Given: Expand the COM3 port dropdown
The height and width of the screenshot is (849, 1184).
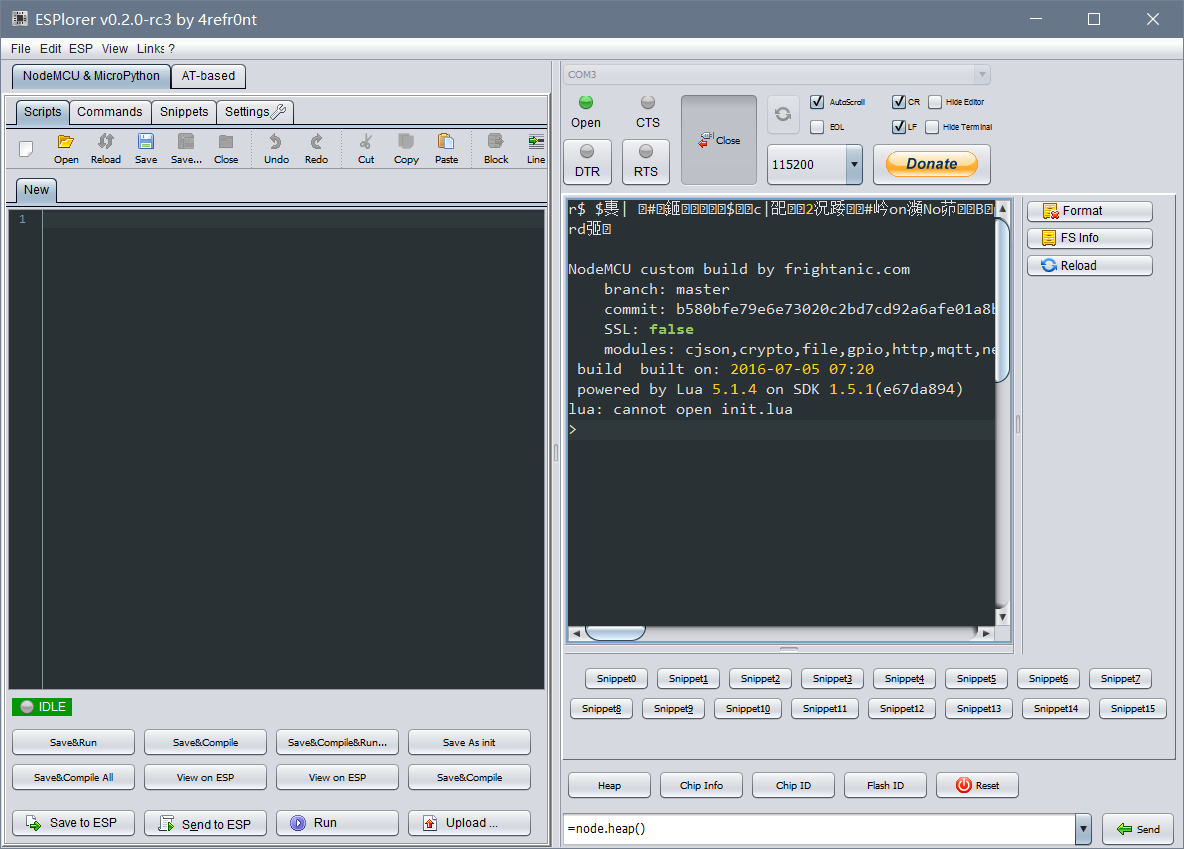Looking at the screenshot, I should [982, 75].
